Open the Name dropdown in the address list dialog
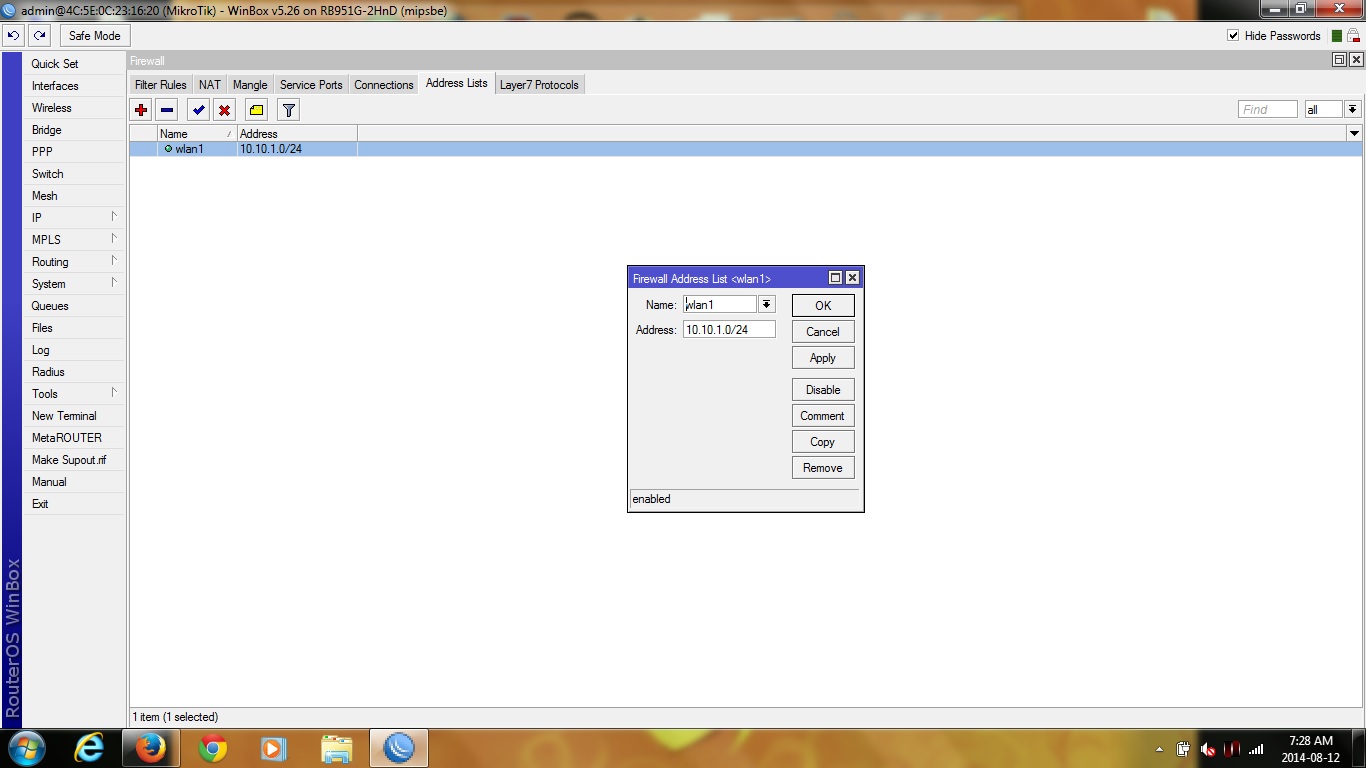This screenshot has width=1366, height=768. [x=766, y=304]
